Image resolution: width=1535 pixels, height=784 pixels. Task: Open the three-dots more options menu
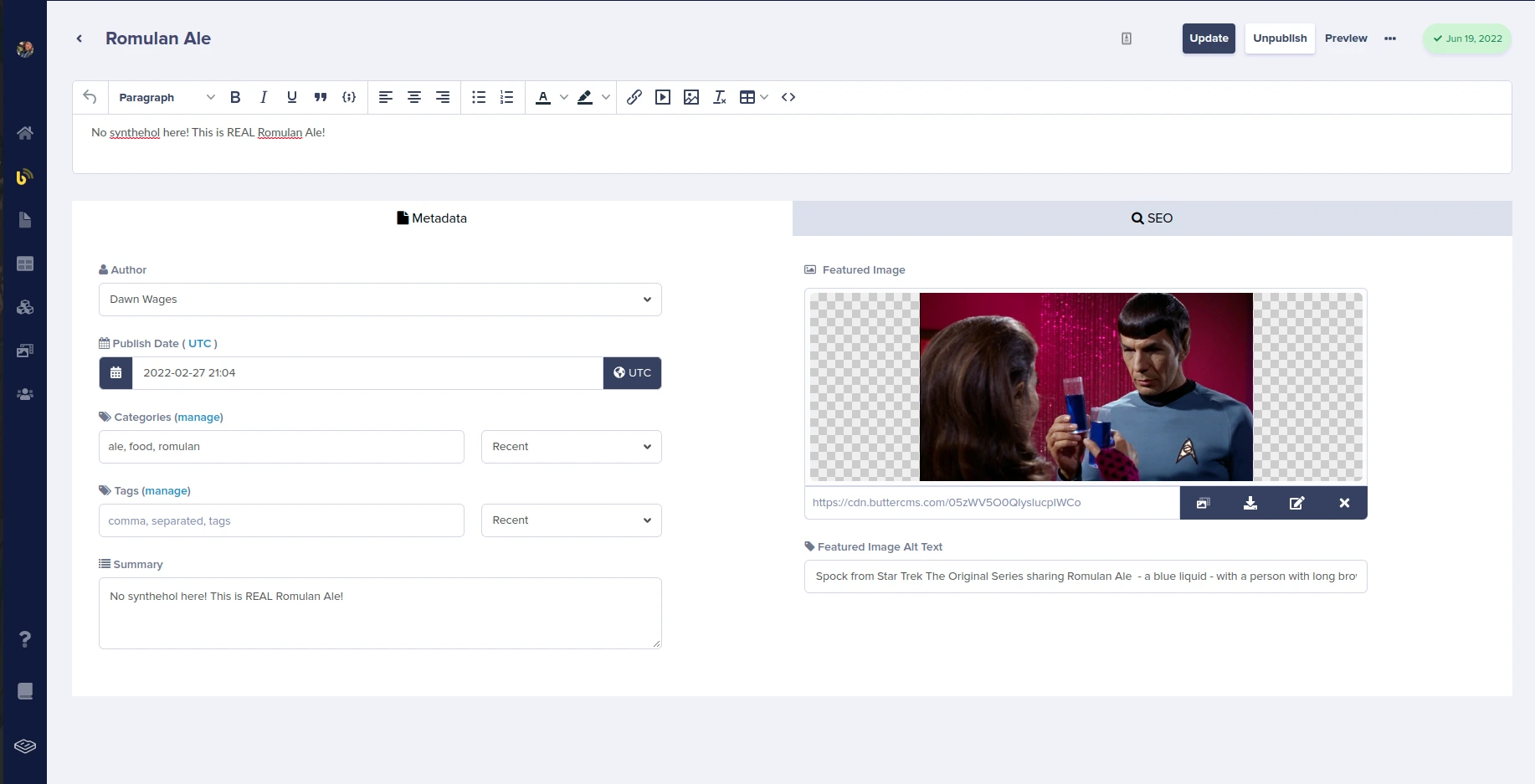[x=1390, y=38]
